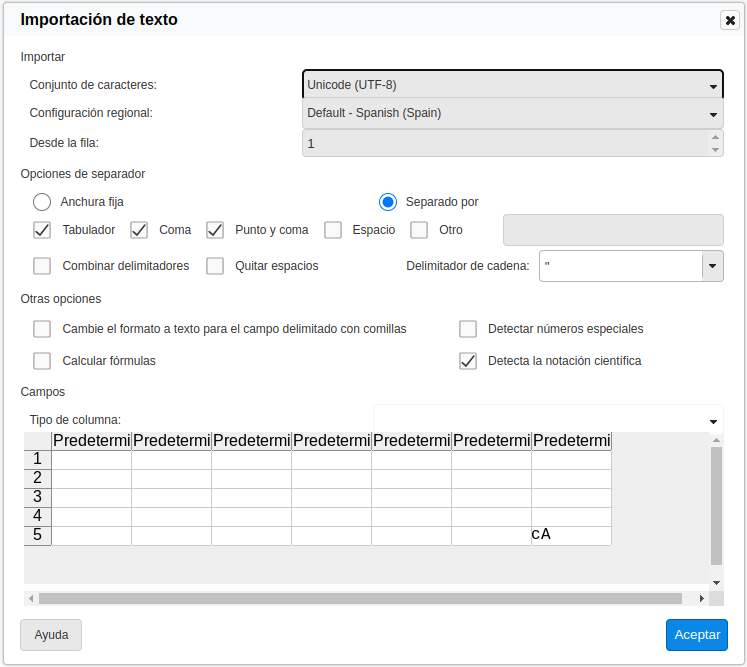
Task: Tick the Quitar espacios checkbox
Action: [215, 266]
